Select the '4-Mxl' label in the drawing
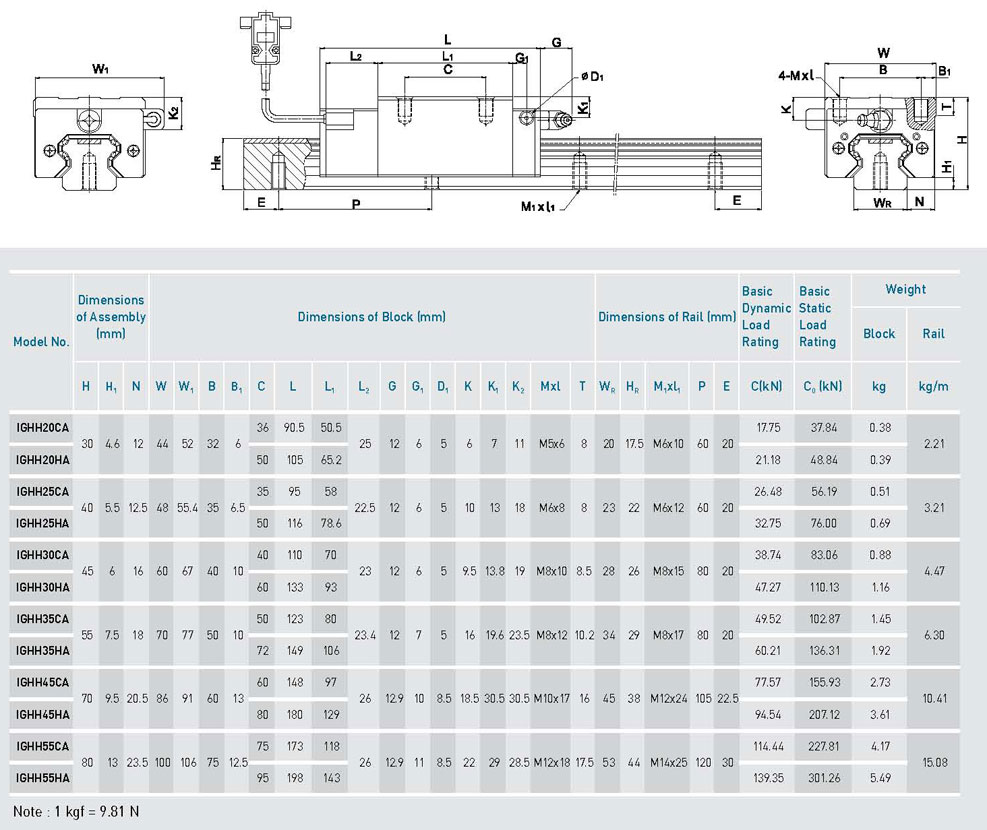987x830 pixels. 796,76
